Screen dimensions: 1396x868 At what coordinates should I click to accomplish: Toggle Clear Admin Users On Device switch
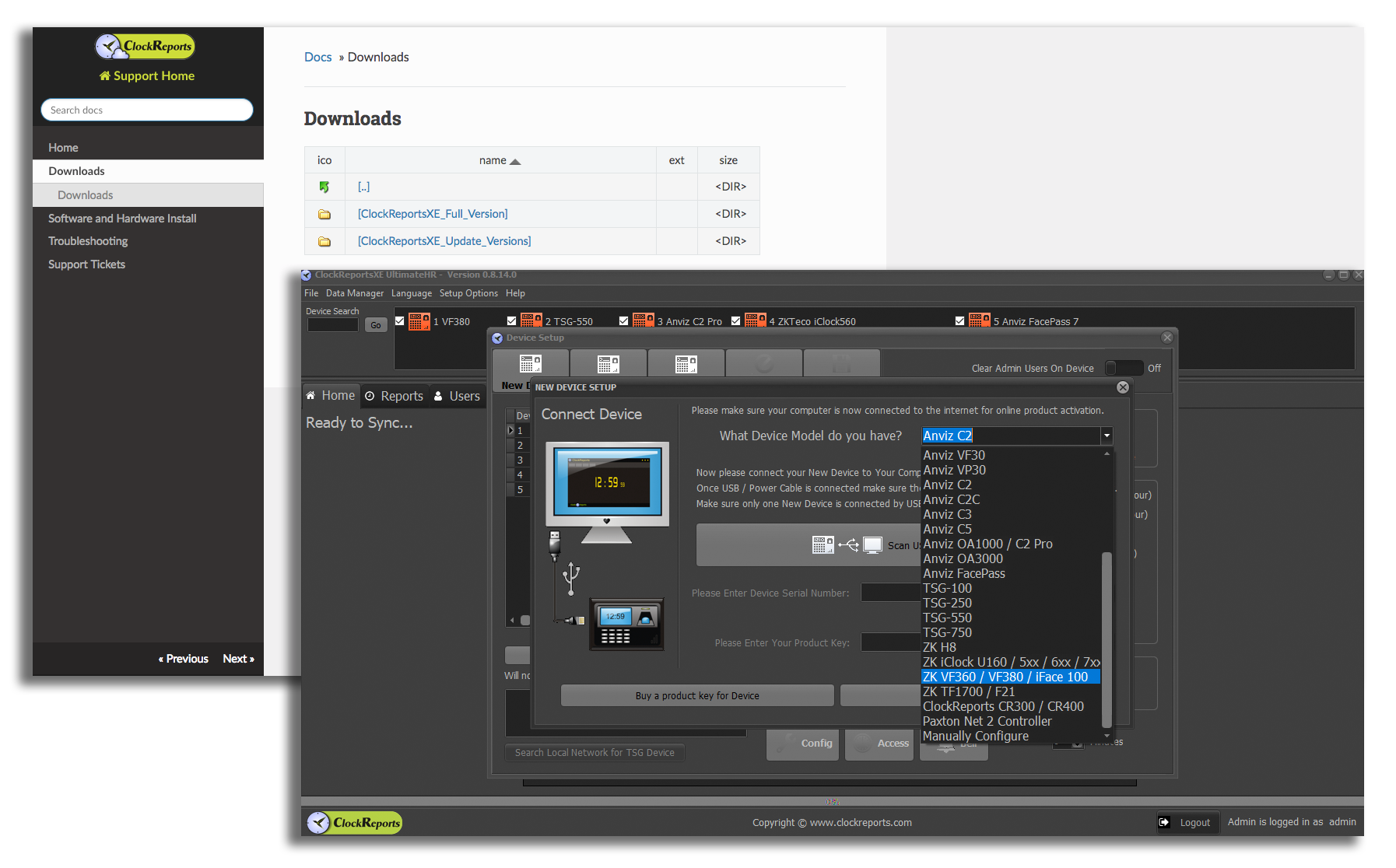click(1124, 368)
